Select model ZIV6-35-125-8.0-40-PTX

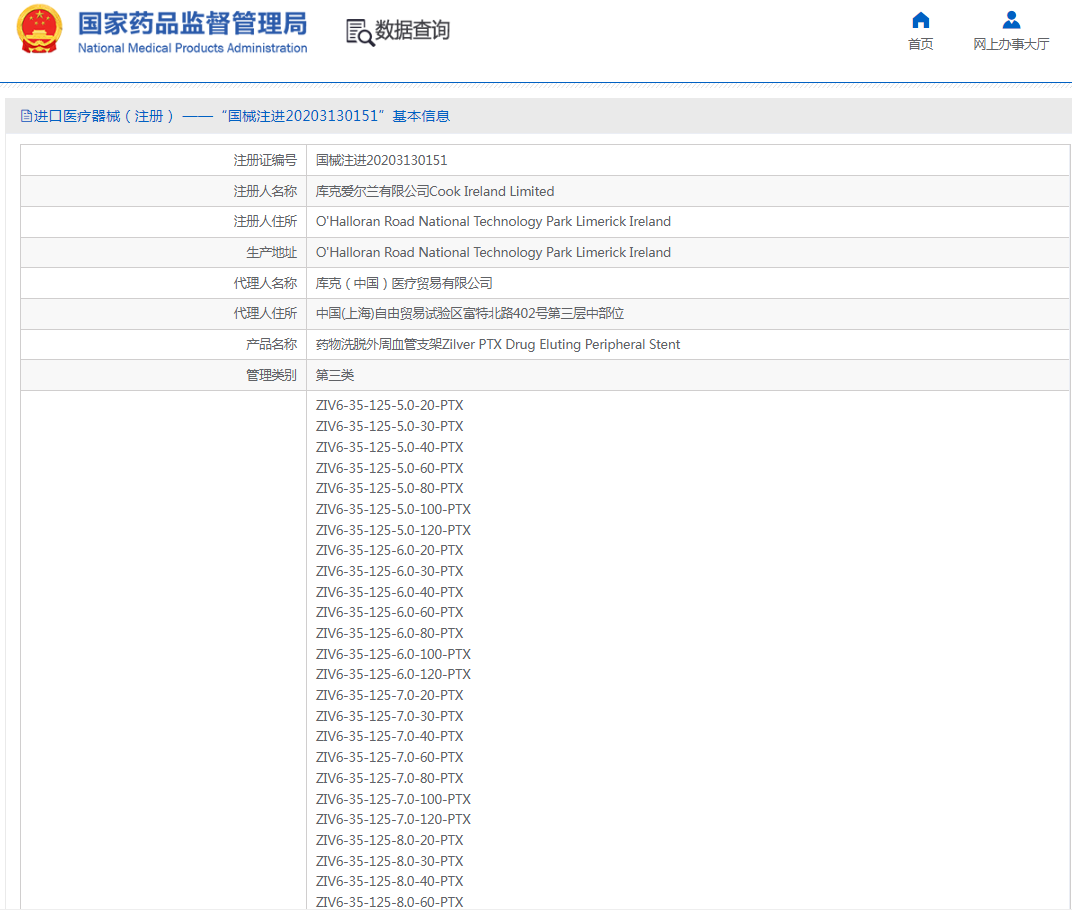coord(389,881)
